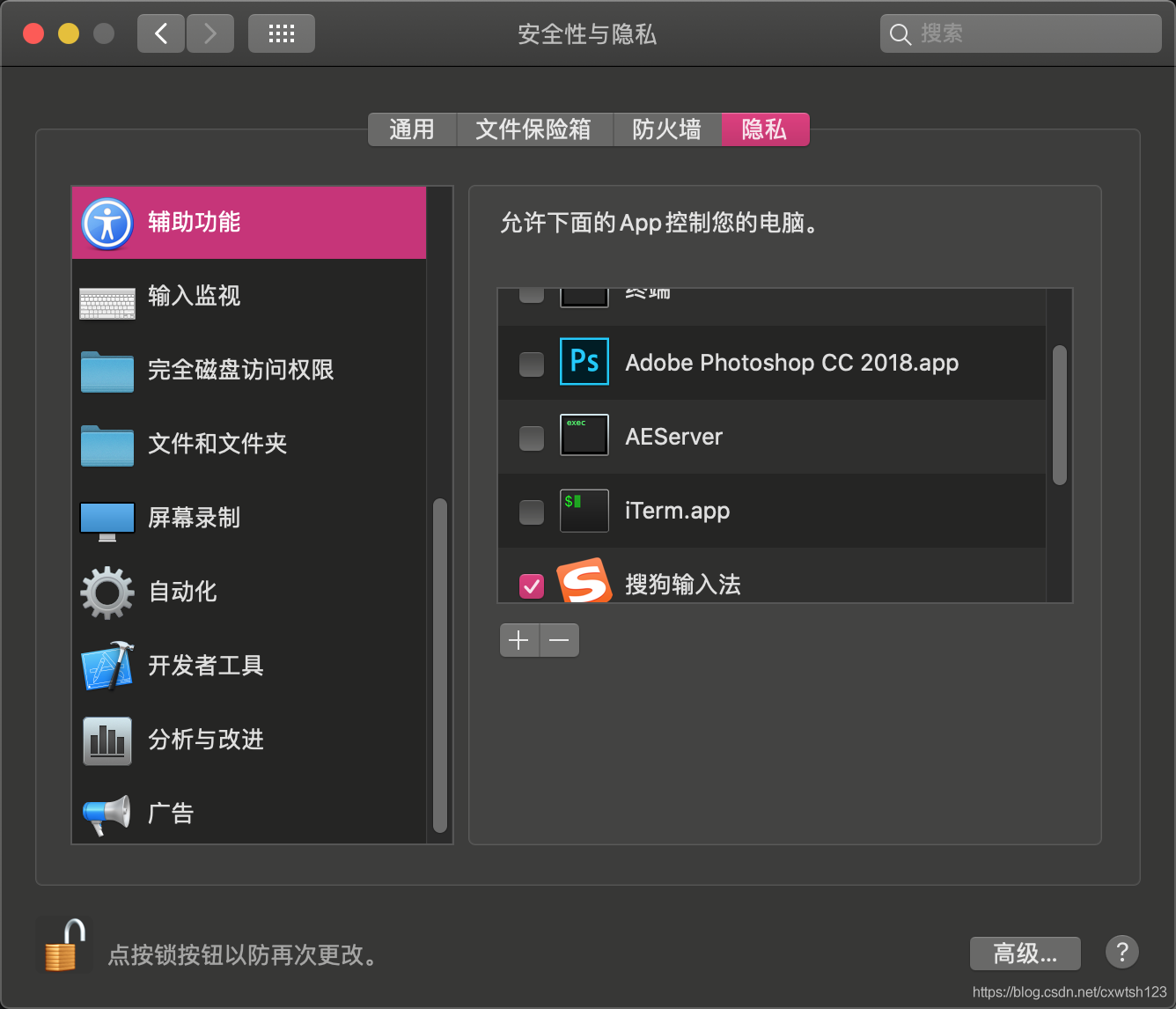Click the plus button to add an app
Viewport: 1176px width, 1009px height.
(518, 640)
